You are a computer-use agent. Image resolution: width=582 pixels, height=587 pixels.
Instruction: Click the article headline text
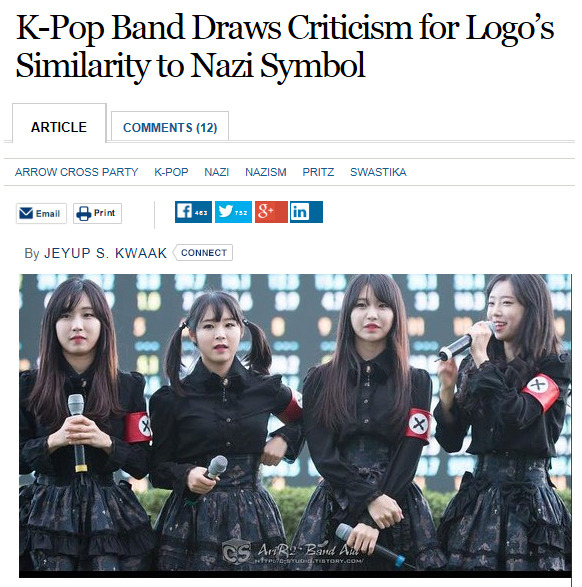[284, 46]
